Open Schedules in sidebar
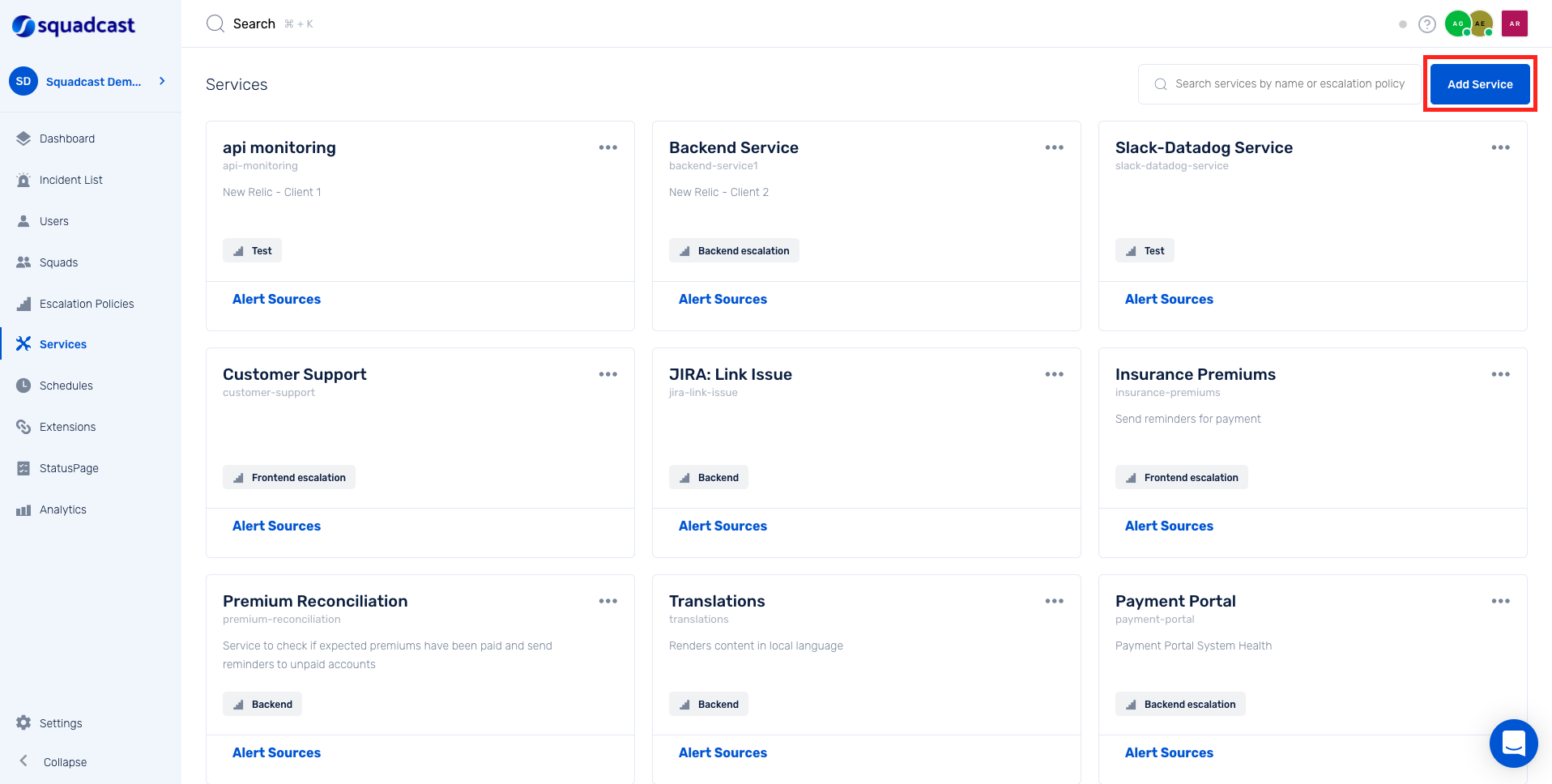1552x784 pixels. coord(66,386)
